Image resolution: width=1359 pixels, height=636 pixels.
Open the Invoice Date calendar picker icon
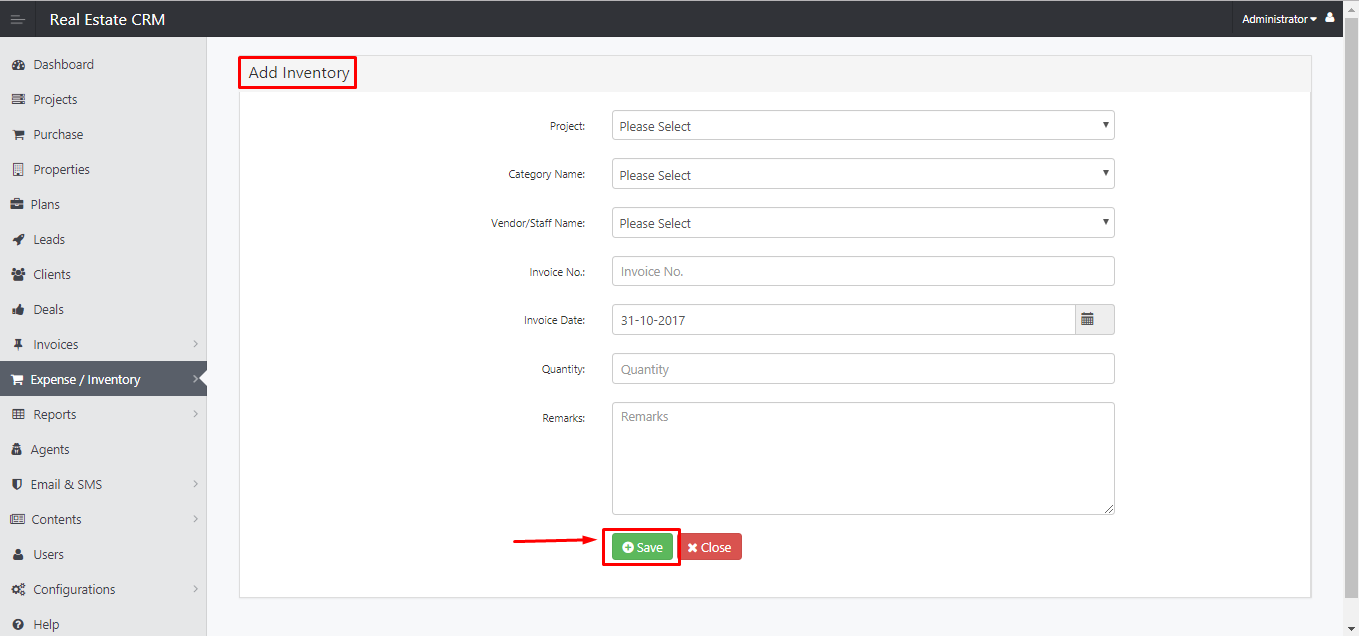click(x=1087, y=320)
